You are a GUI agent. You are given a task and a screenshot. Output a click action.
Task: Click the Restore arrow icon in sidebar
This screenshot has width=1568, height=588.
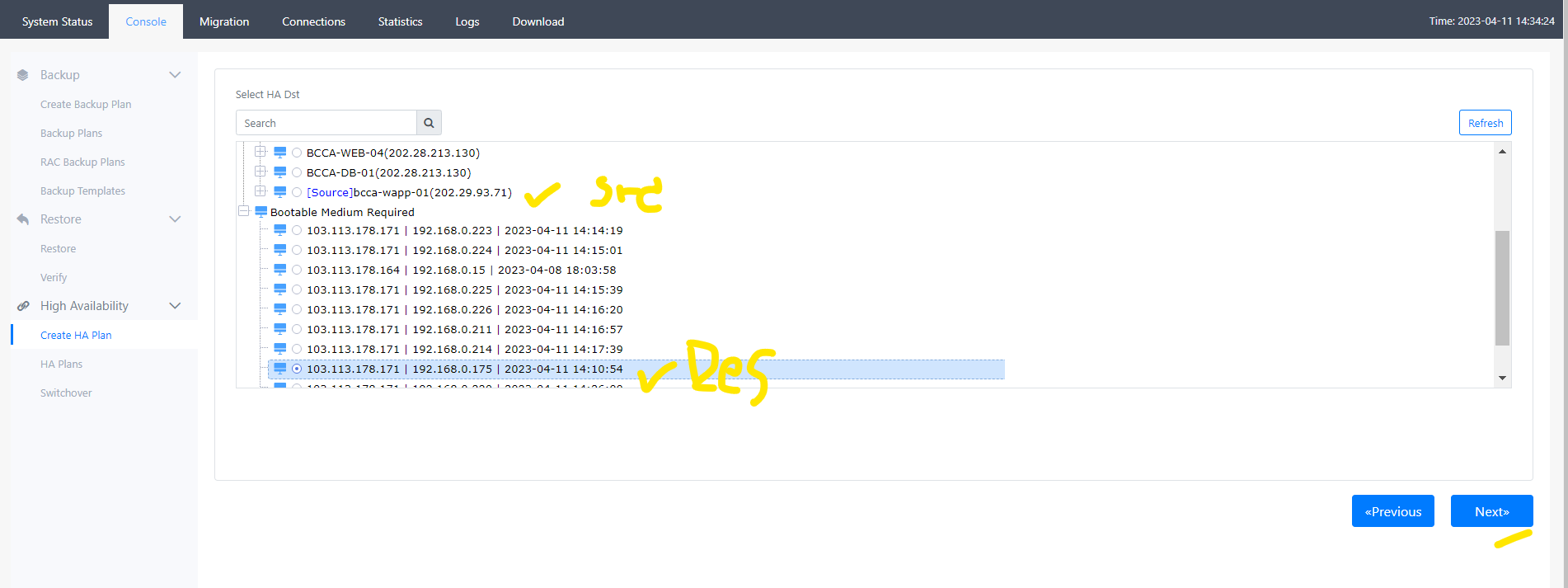pyautogui.click(x=23, y=219)
